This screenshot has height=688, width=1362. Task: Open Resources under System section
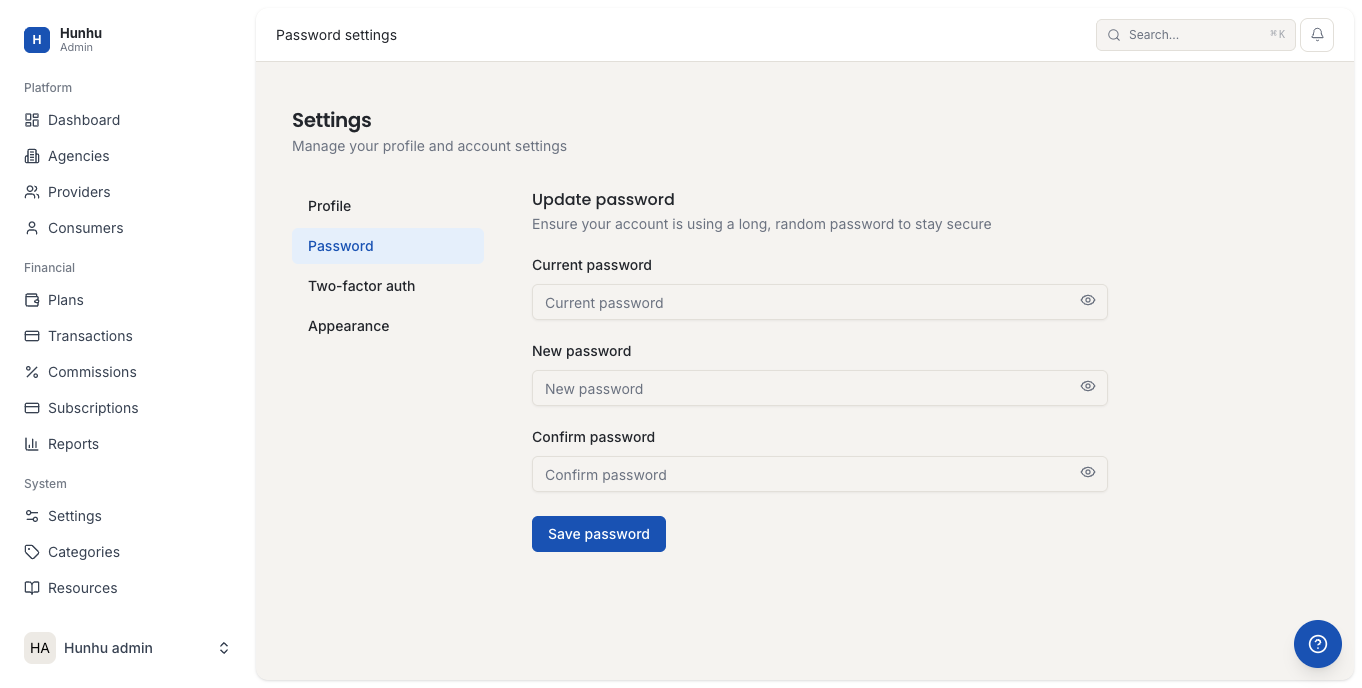click(x=128, y=588)
